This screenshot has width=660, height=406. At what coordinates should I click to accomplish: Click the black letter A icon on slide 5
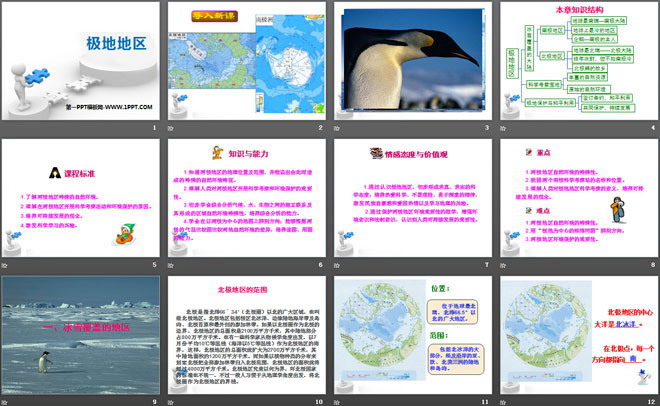pos(55,172)
